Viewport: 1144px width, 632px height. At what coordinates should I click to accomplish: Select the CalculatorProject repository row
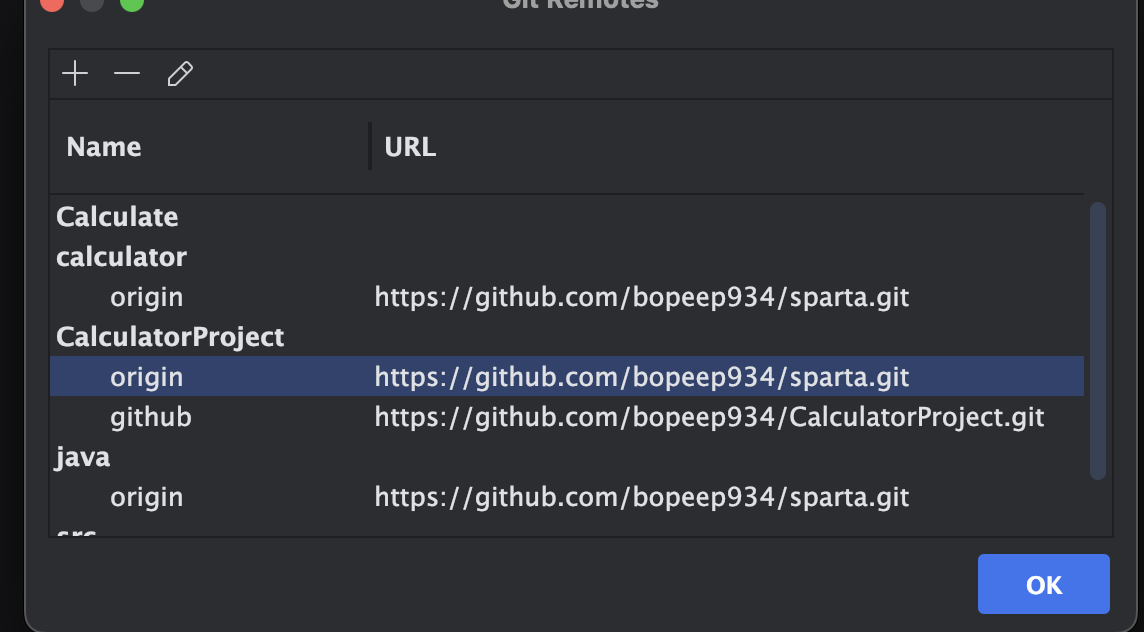170,337
